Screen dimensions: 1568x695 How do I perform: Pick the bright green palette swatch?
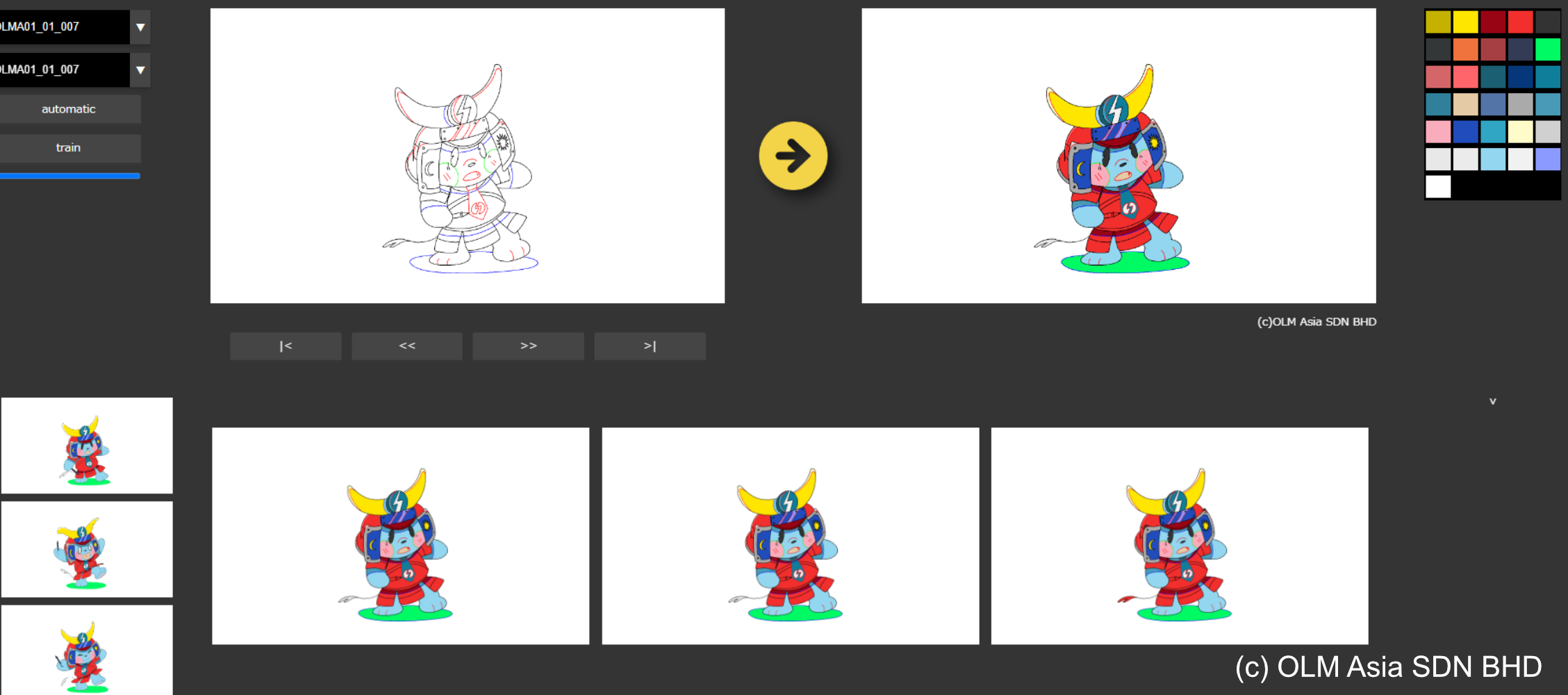[1548, 49]
